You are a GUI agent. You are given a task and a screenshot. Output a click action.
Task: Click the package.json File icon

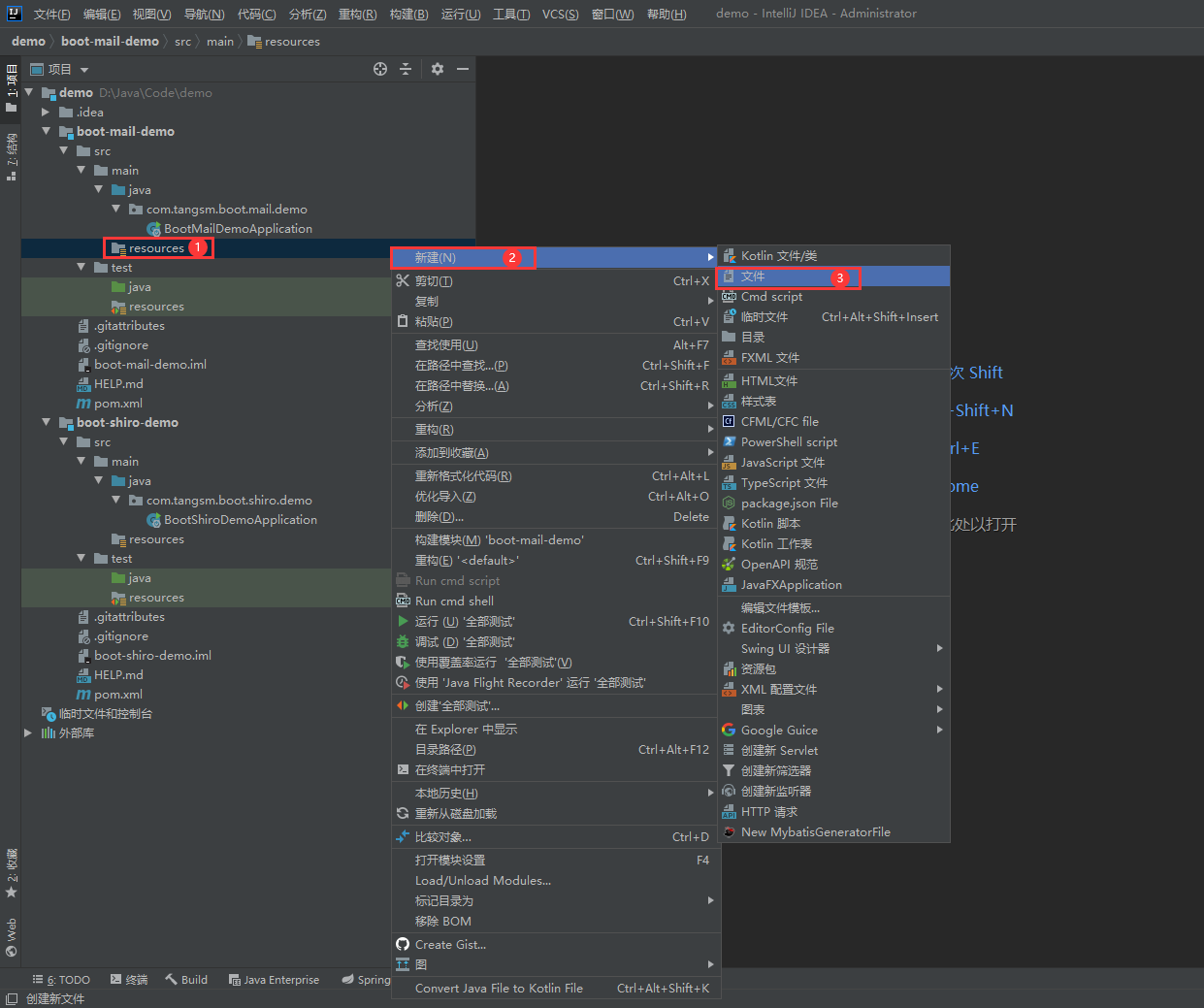point(729,504)
